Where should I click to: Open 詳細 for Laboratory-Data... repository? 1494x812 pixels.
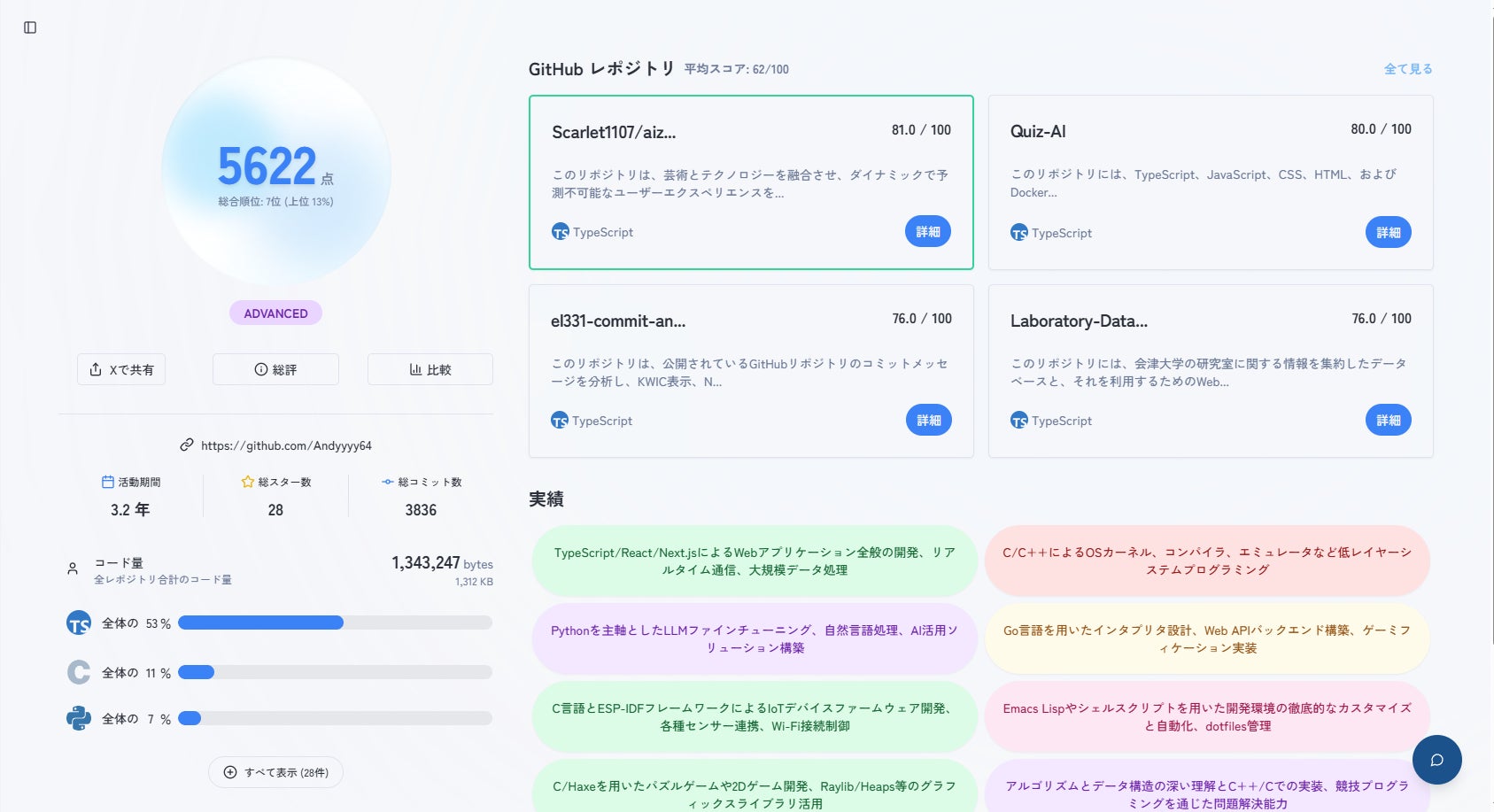(x=1389, y=421)
